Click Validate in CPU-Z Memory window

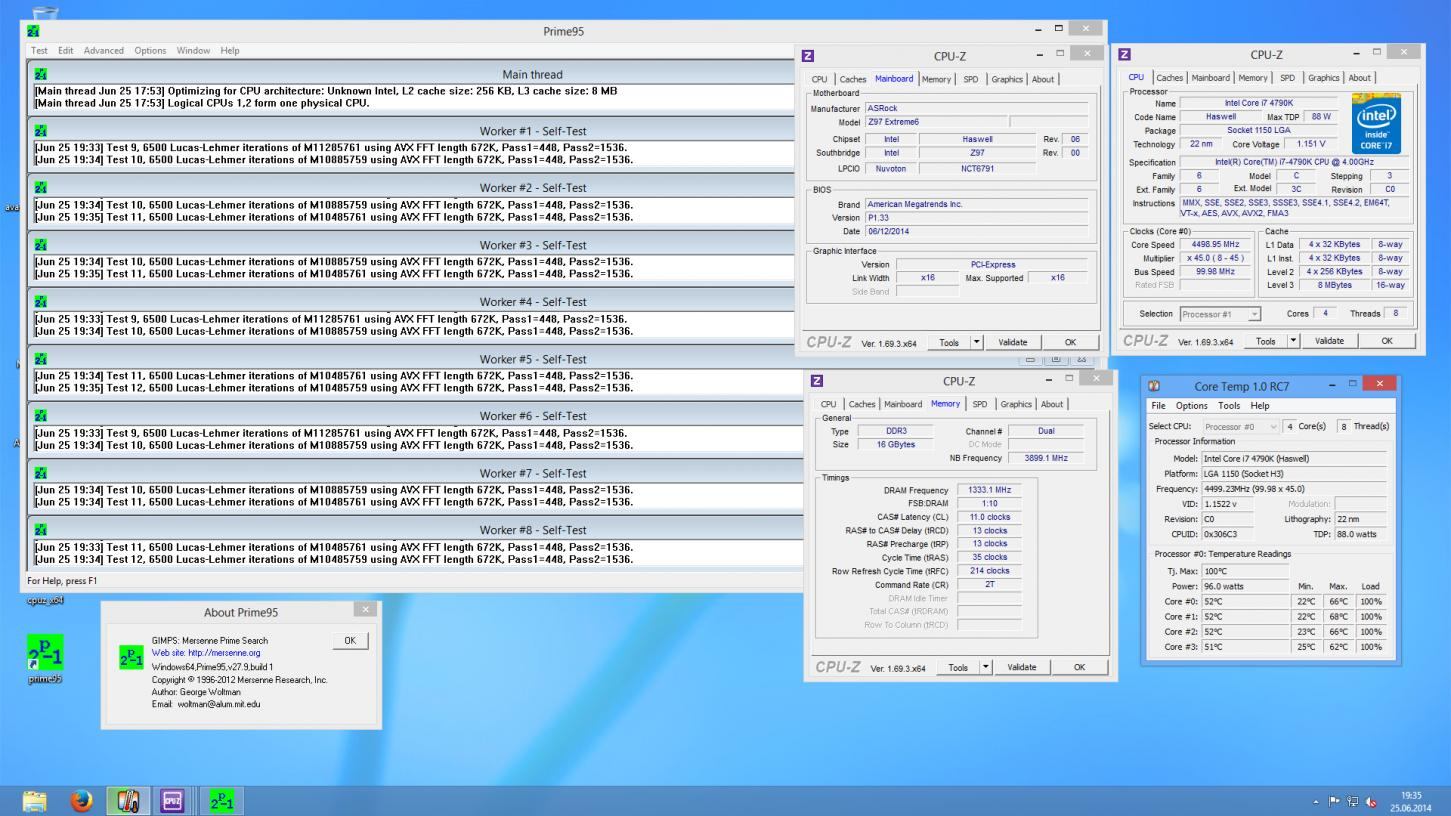pos(1021,667)
